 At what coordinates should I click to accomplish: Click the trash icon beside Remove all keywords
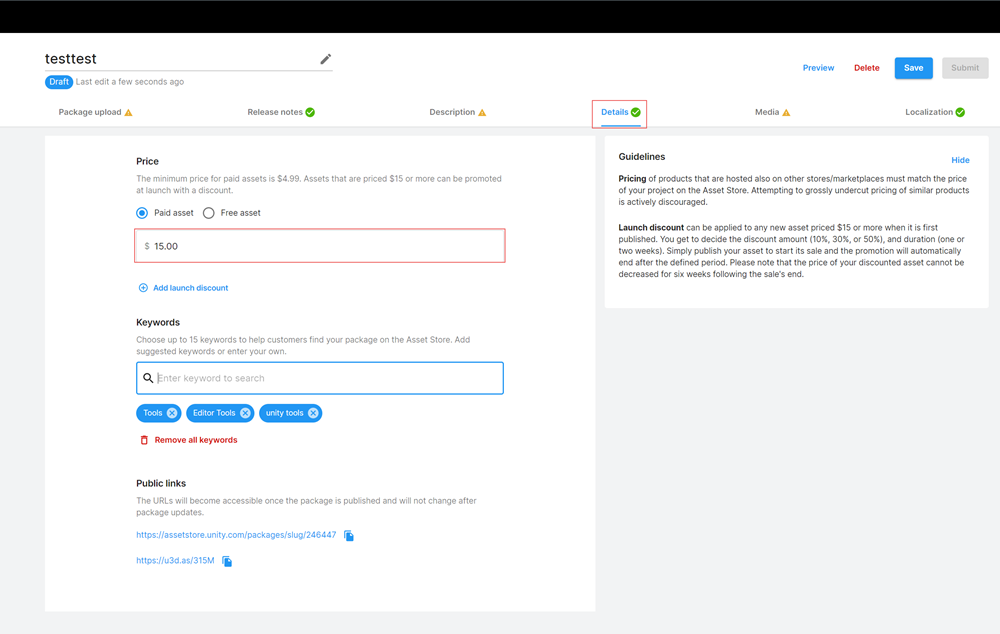coord(144,440)
